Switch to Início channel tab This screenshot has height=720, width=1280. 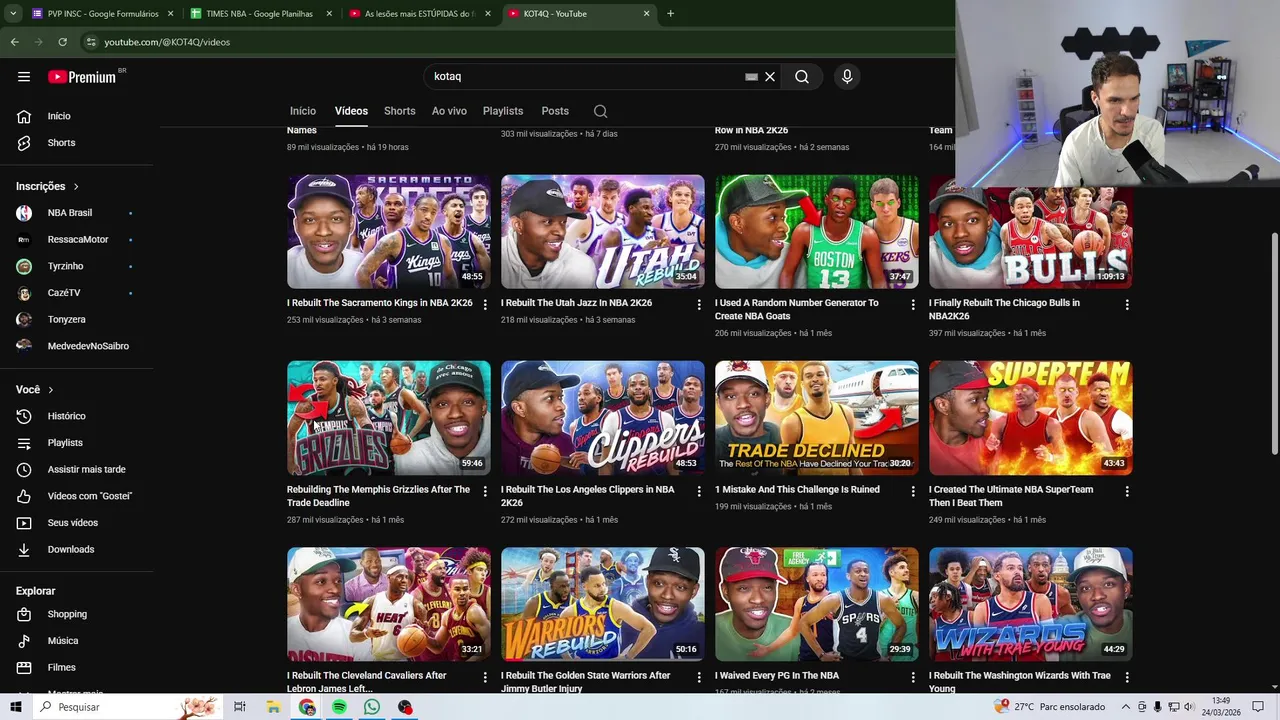click(303, 111)
